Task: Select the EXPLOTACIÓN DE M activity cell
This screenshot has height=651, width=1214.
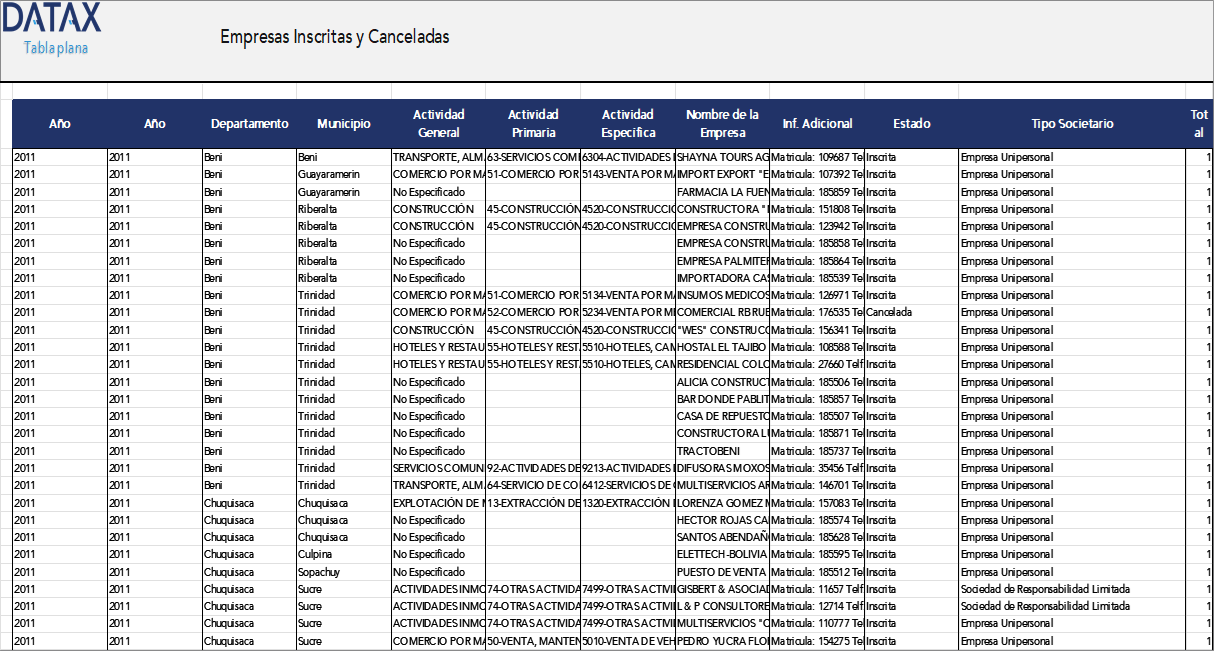Action: click(438, 503)
